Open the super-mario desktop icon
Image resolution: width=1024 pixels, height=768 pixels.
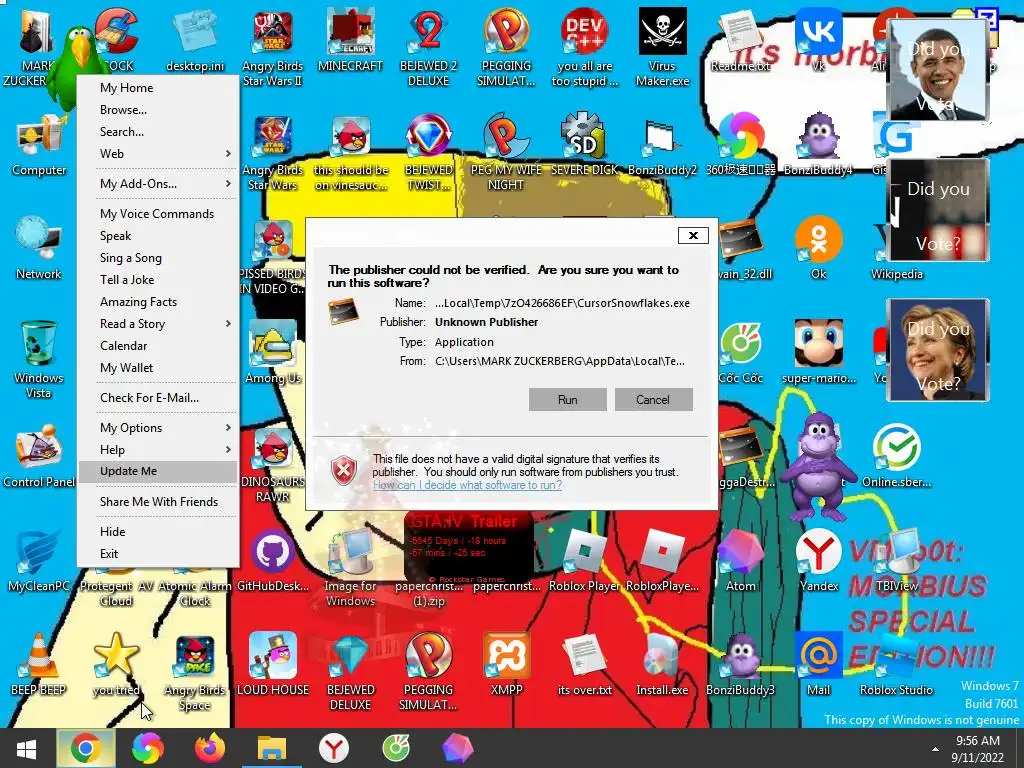pos(818,353)
